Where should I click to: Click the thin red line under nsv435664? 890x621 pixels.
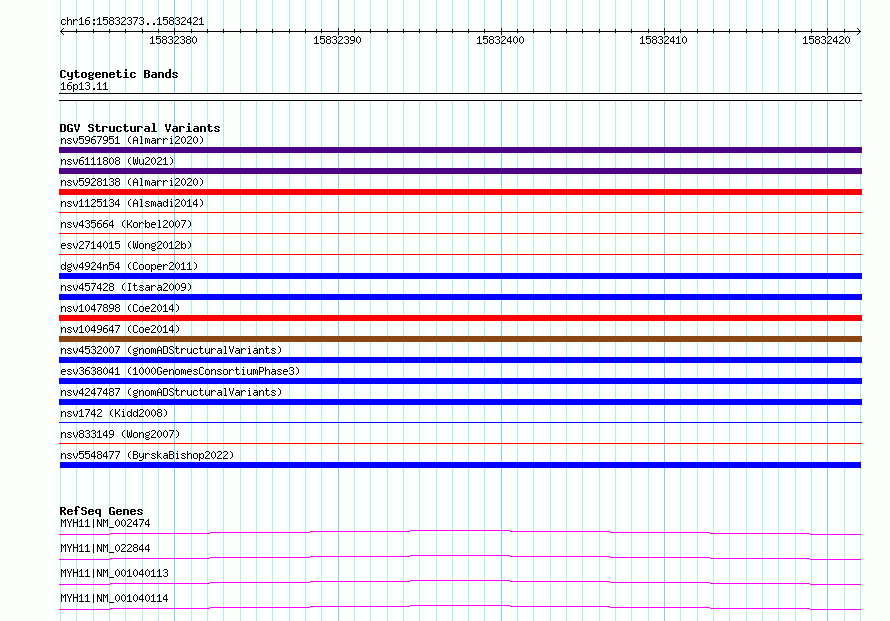coord(460,233)
